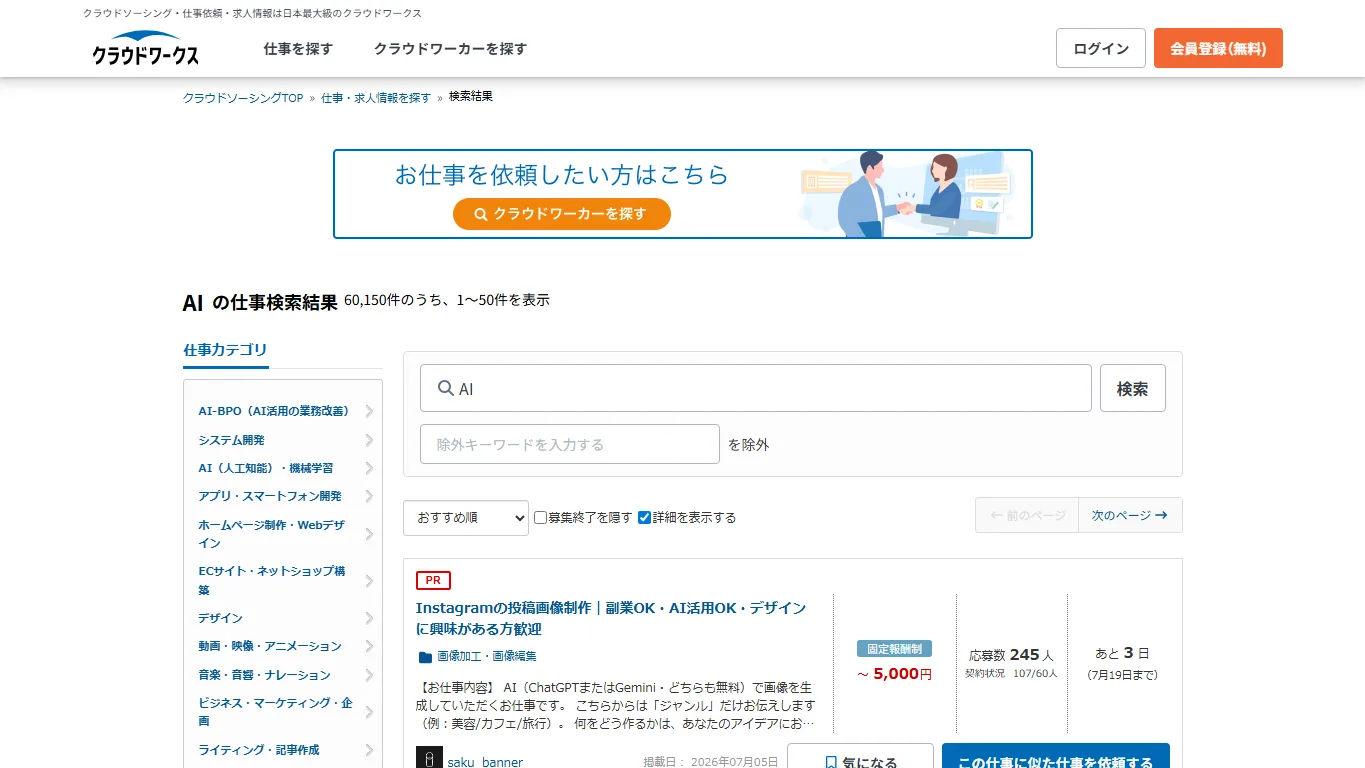This screenshot has height=768, width=1365.
Task: Select 動画・映像・アニメーション category
Action: coord(270,646)
